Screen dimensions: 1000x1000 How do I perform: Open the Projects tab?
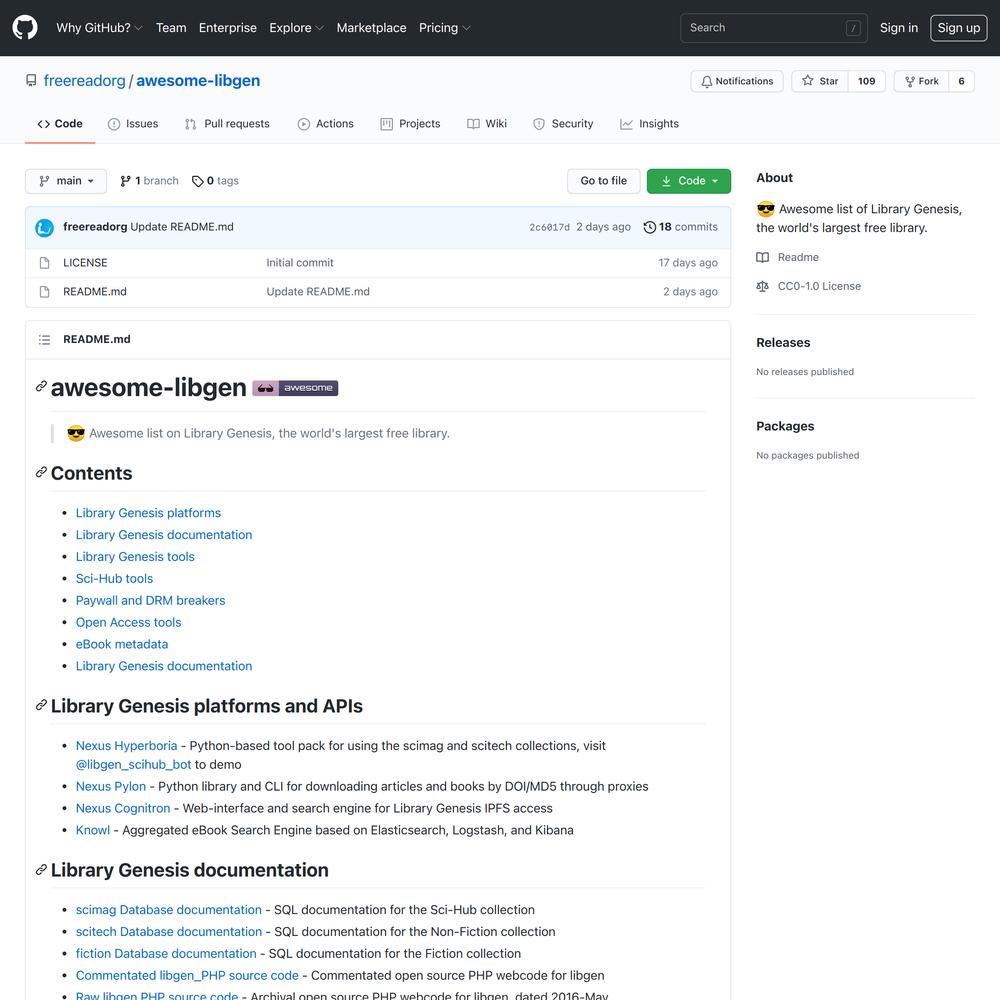pos(410,124)
